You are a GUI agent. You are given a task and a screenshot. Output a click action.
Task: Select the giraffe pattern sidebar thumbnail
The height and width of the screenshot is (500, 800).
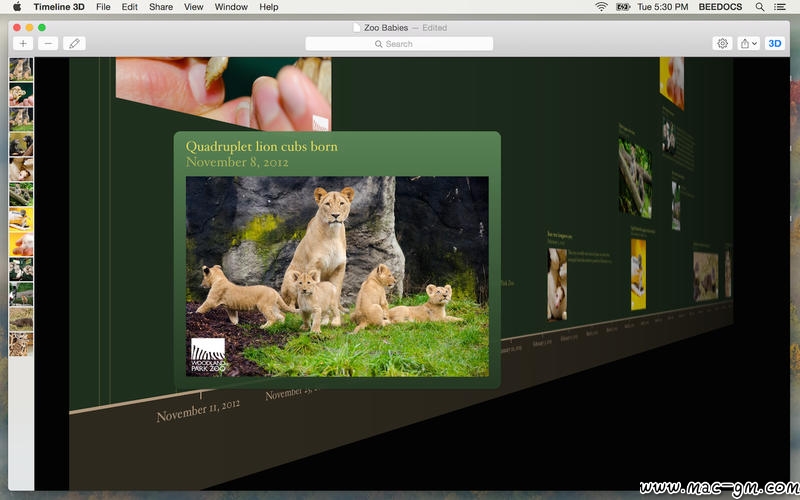click(x=21, y=344)
